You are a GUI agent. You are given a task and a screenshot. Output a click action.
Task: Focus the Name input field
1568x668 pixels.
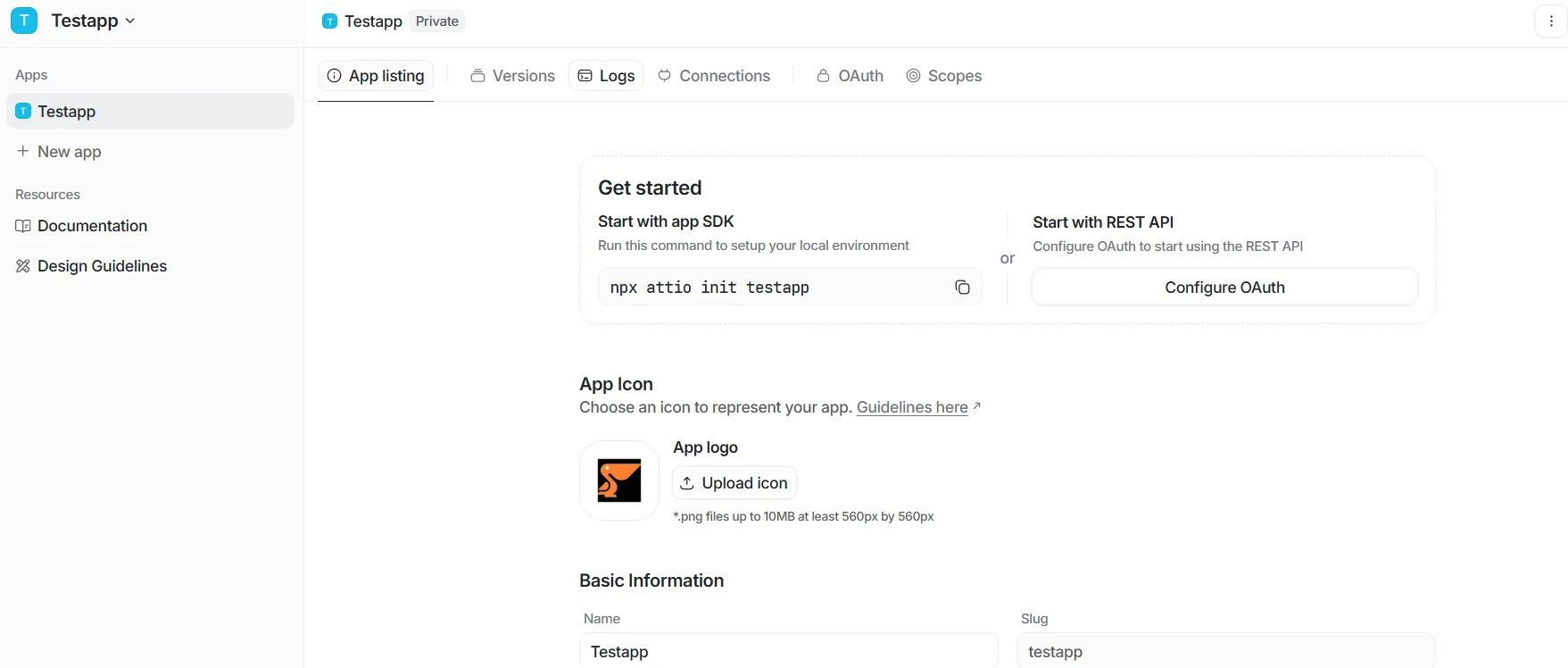tap(789, 651)
